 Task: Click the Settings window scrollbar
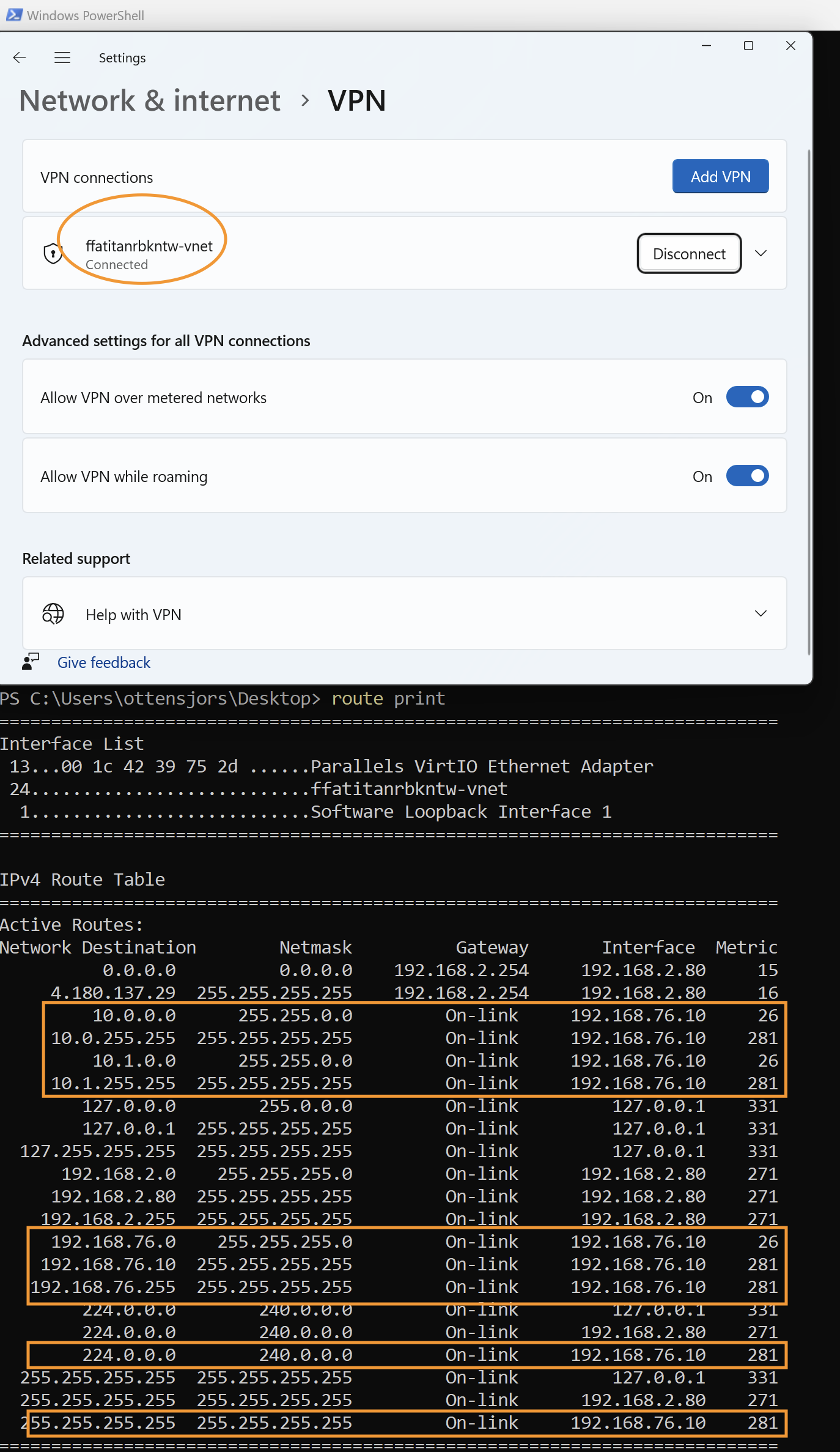809,401
